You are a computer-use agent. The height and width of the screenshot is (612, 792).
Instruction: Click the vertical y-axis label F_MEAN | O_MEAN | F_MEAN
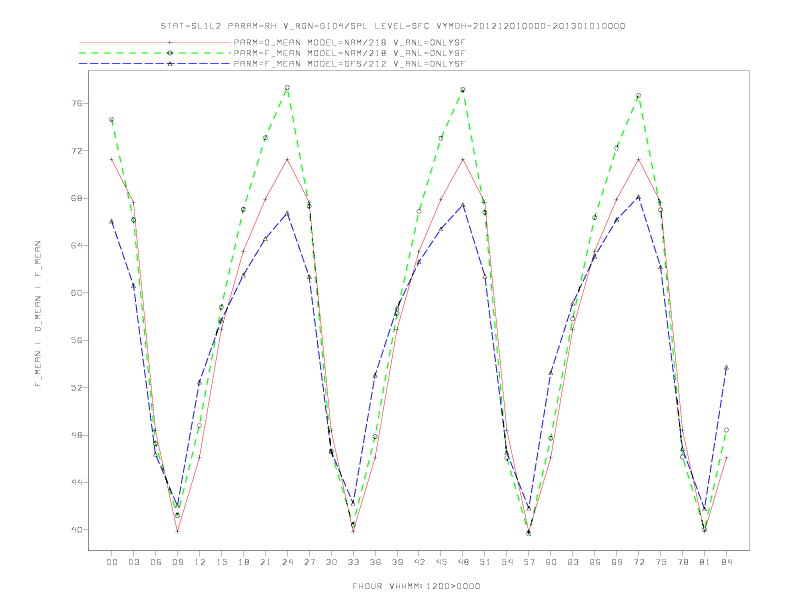click(x=38, y=314)
